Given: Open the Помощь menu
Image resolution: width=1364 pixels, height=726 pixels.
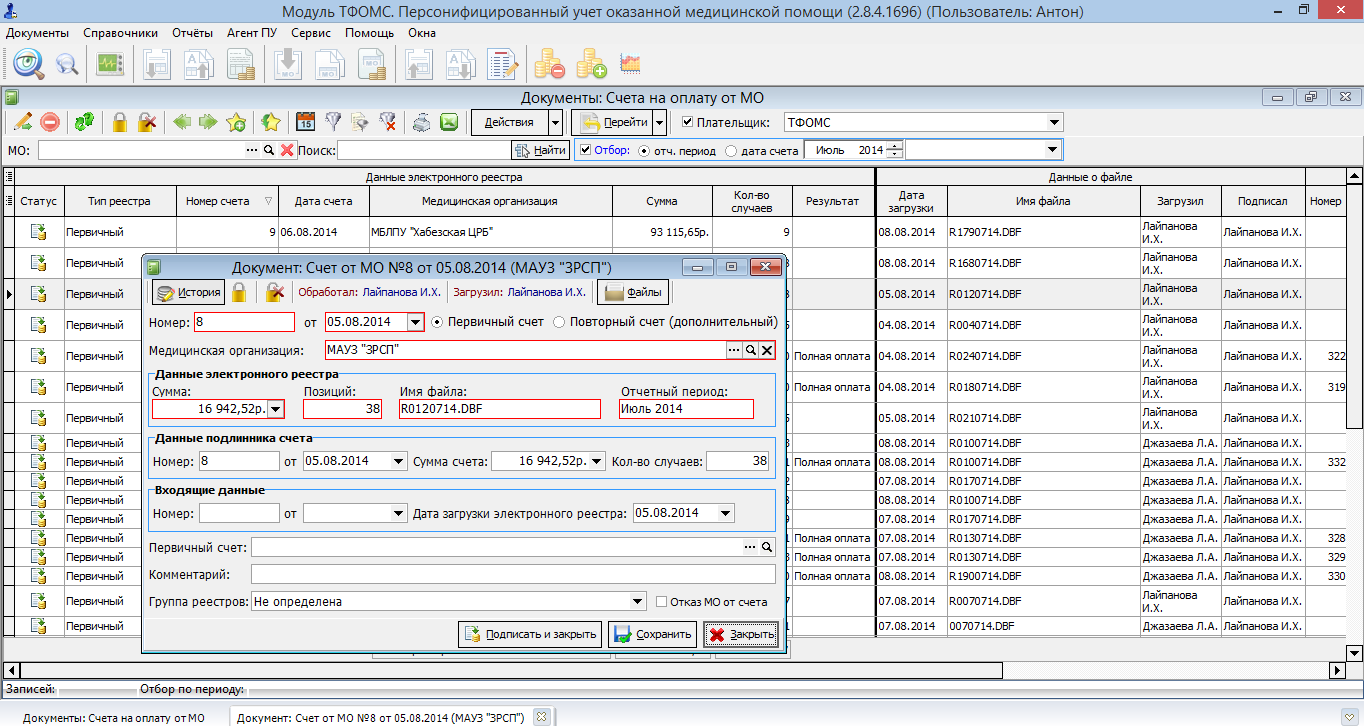Looking at the screenshot, I should point(370,33).
